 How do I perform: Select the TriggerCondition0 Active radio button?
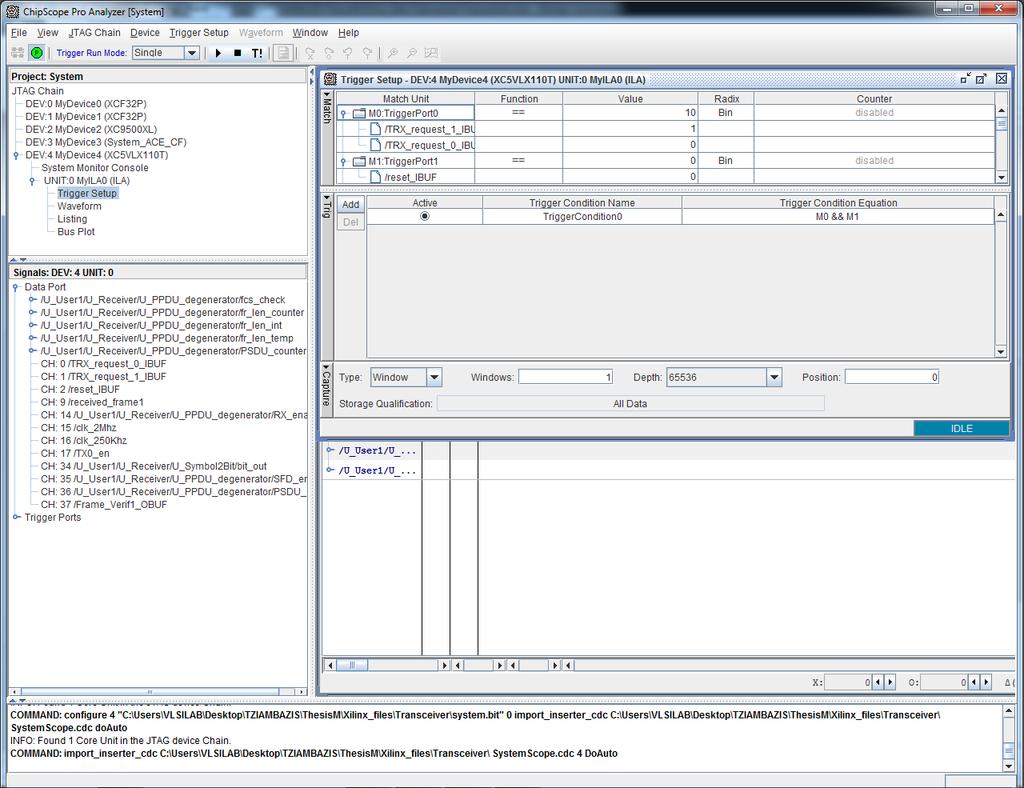click(425, 216)
